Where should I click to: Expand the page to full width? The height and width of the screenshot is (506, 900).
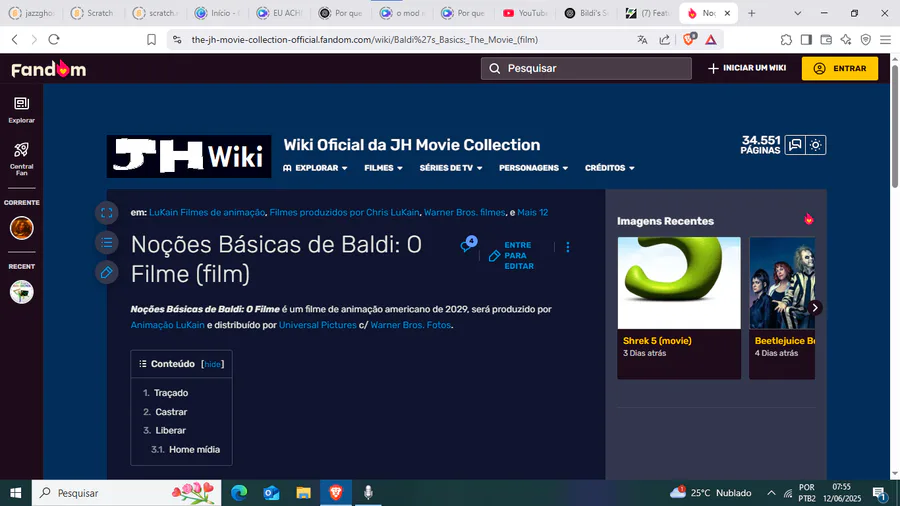(107, 213)
